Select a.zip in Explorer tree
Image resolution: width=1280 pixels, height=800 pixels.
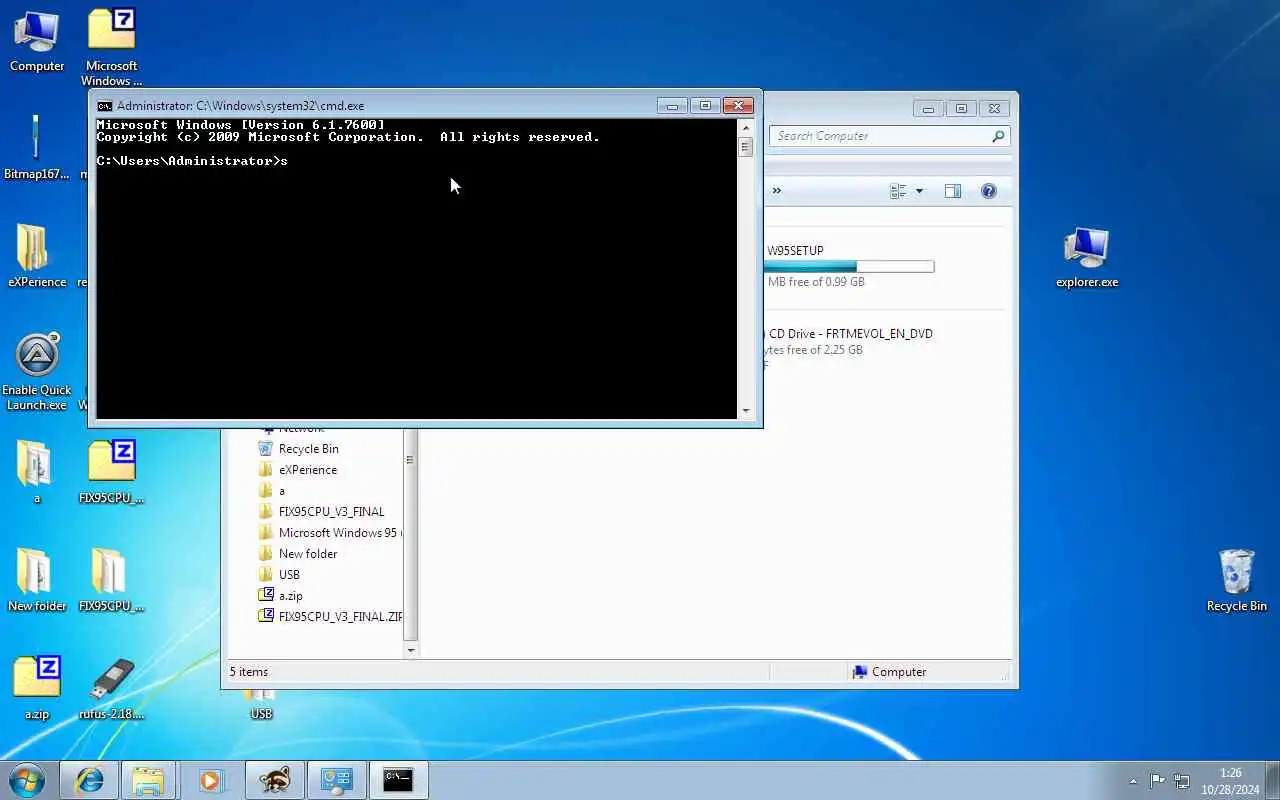[290, 596]
